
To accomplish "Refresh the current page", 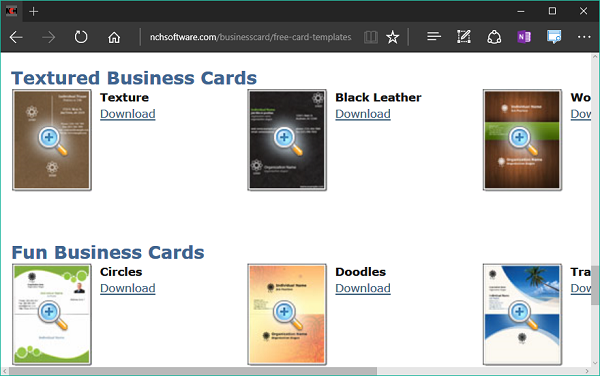I will pyautogui.click(x=81, y=37).
